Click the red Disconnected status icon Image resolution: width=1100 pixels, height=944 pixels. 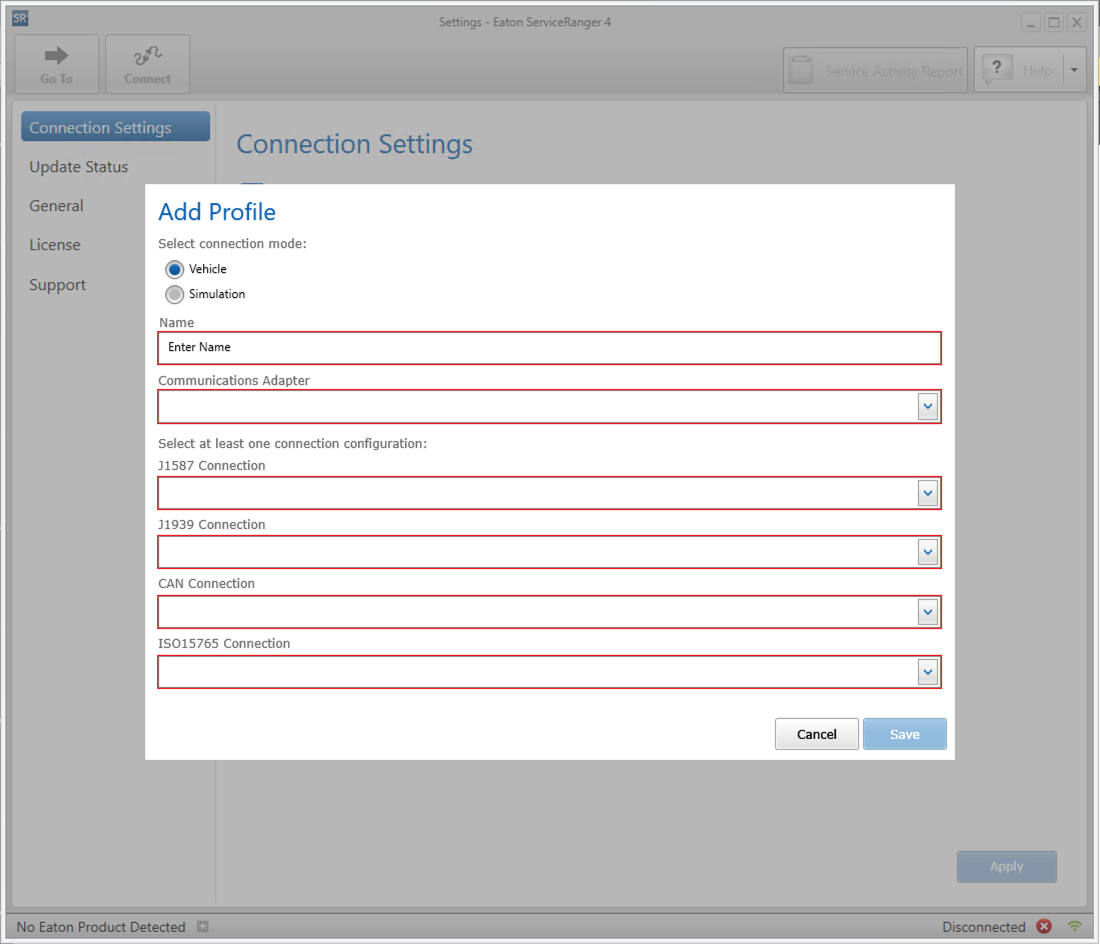click(x=1044, y=927)
